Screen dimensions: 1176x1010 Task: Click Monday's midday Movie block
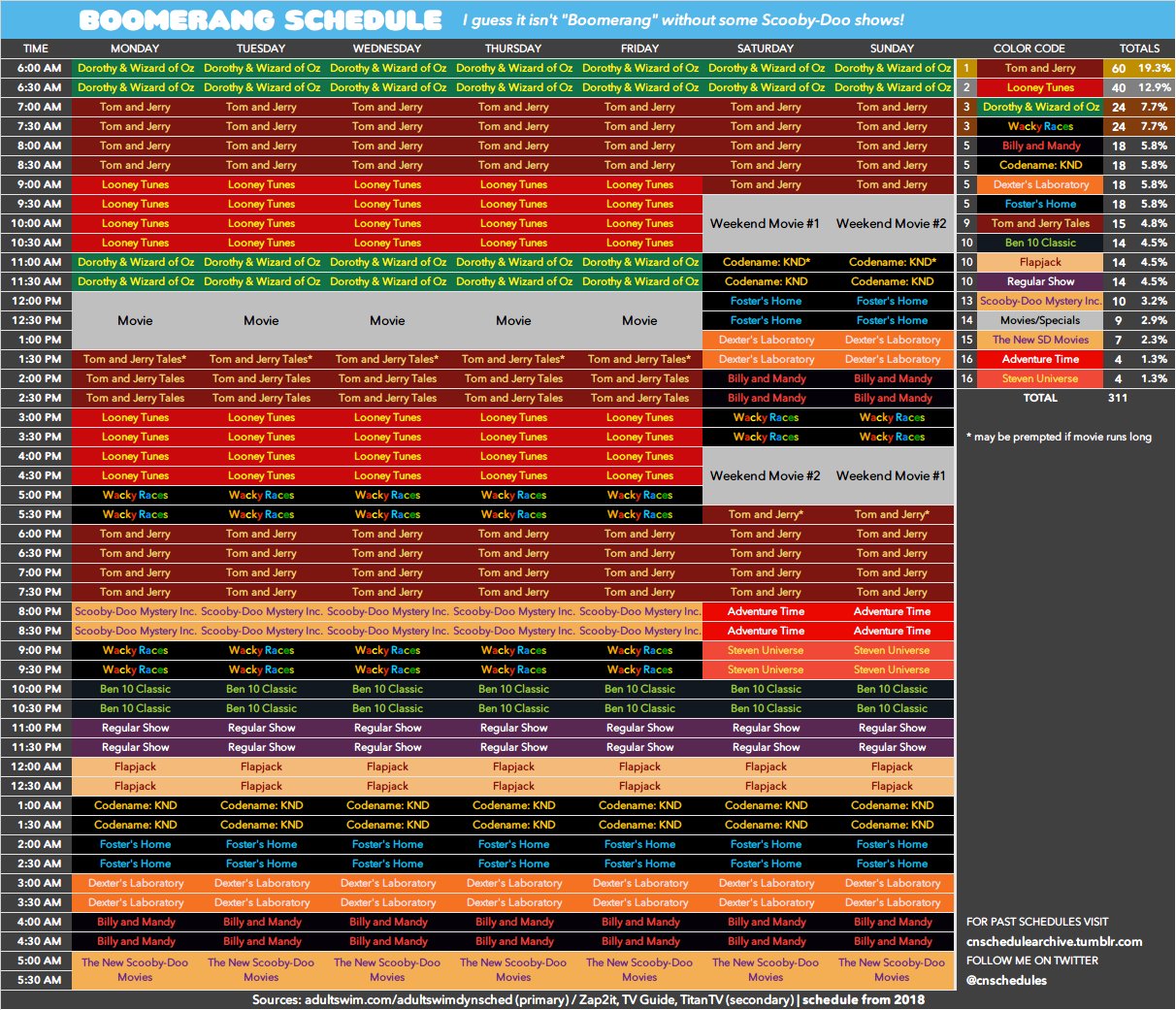tap(135, 320)
